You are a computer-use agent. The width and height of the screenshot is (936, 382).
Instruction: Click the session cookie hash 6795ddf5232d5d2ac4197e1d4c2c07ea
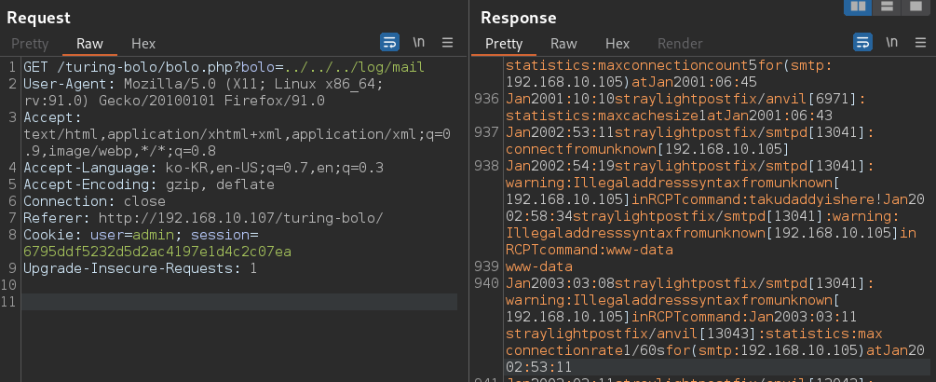point(157,251)
